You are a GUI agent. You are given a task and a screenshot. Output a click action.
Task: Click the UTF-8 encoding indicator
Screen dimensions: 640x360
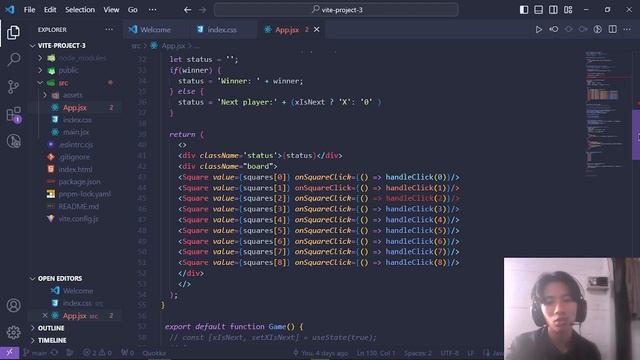click(x=450, y=353)
